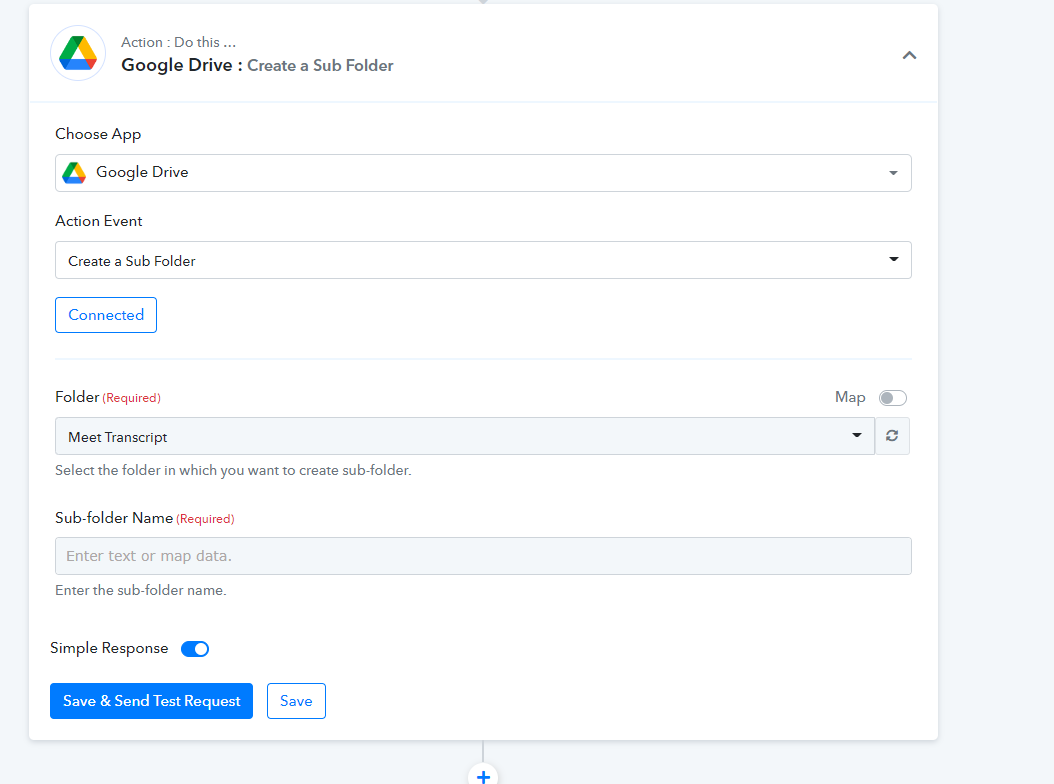Click the 'Create a Sub Folder' header title
The height and width of the screenshot is (784, 1054).
(320, 65)
